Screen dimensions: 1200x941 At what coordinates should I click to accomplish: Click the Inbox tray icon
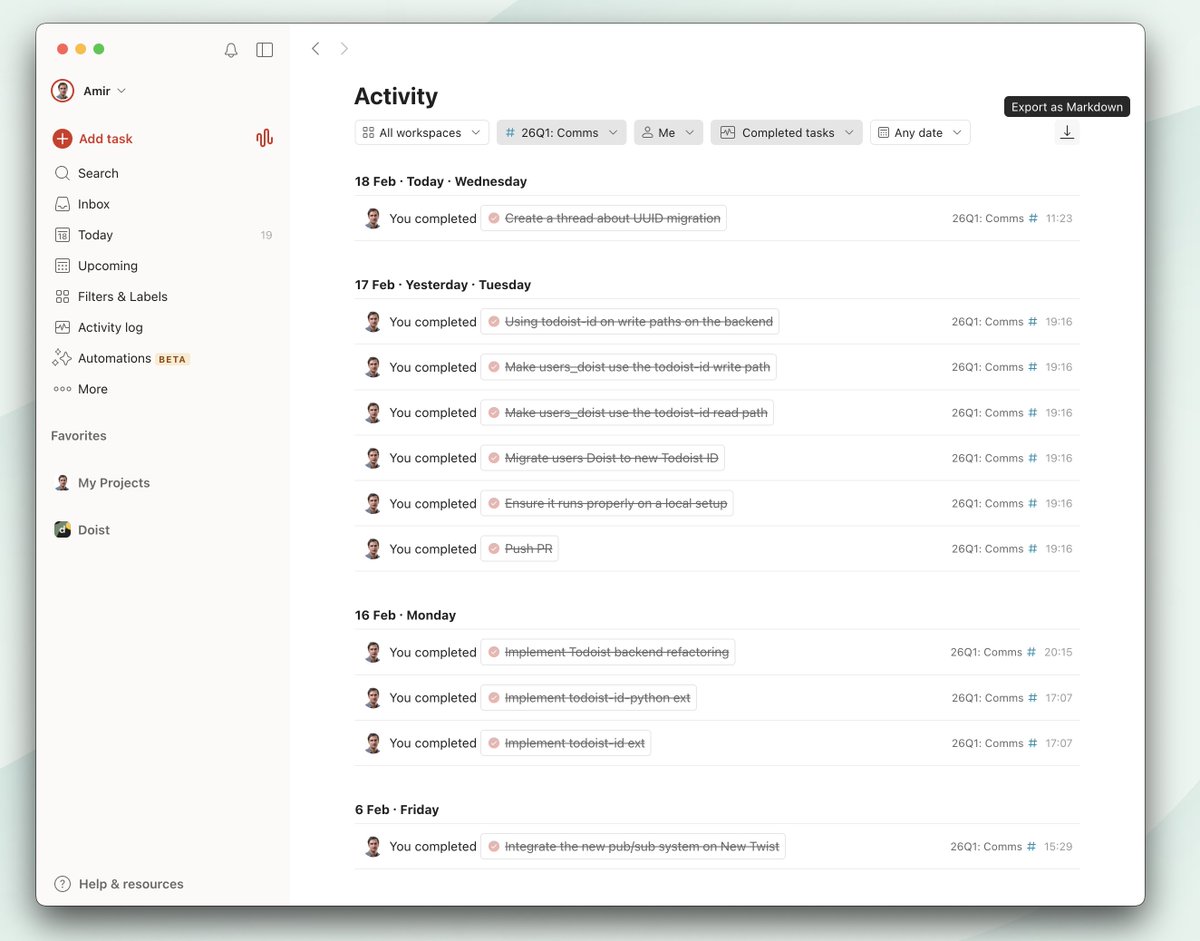coord(63,204)
